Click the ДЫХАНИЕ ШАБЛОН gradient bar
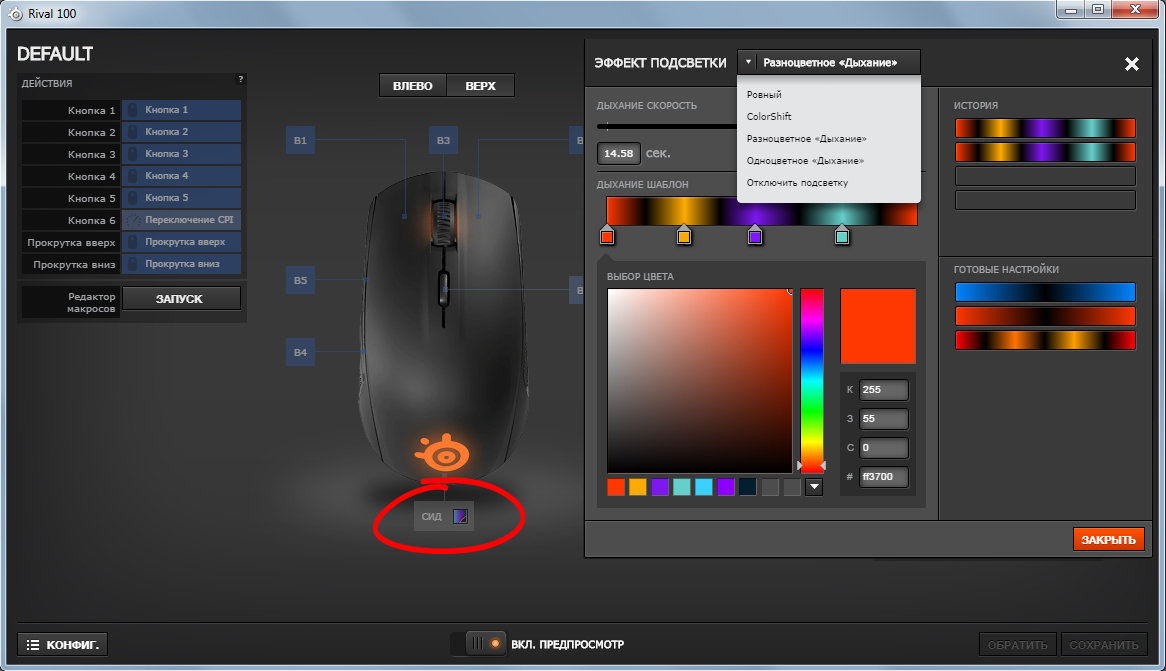Screen dimensions: 1166x671 761,211
